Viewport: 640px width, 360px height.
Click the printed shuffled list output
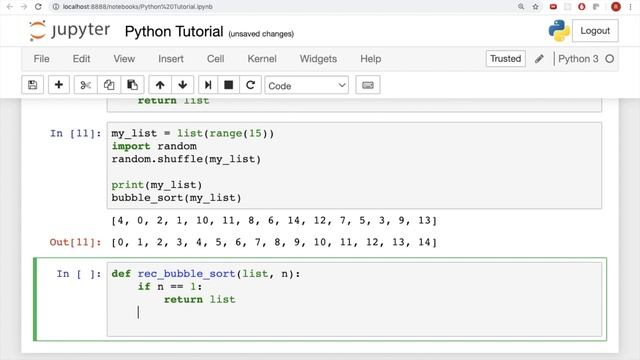(274, 220)
